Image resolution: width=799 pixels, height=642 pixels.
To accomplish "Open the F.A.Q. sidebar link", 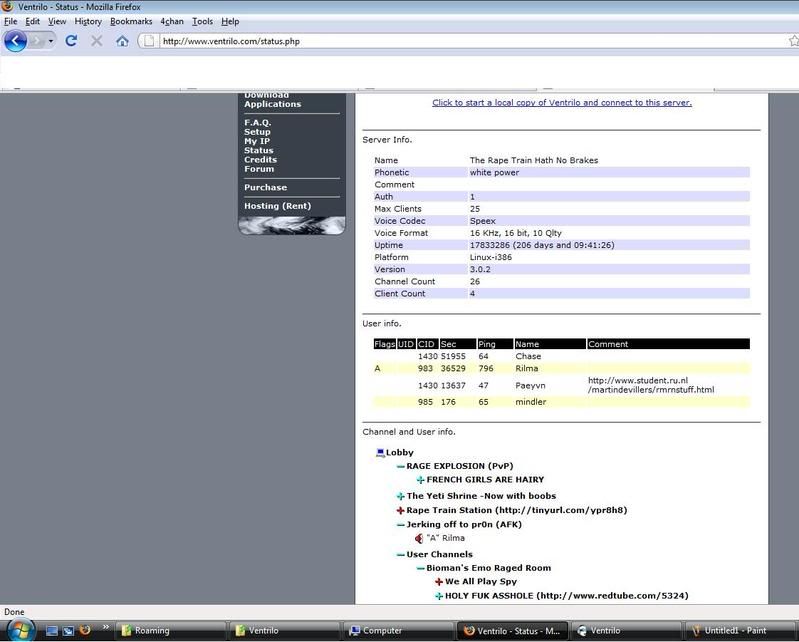I will (257, 123).
